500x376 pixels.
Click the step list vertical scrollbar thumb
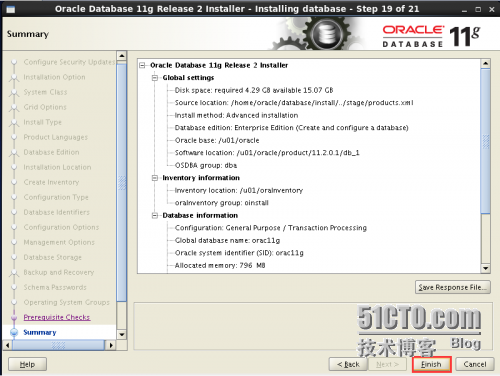[x=122, y=182]
